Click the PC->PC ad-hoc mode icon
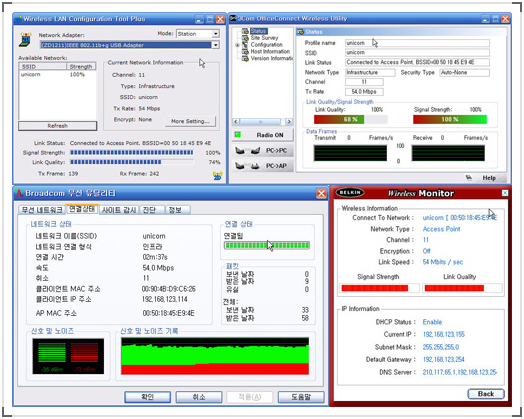Screen dimensions: 524x419 pos(248,151)
